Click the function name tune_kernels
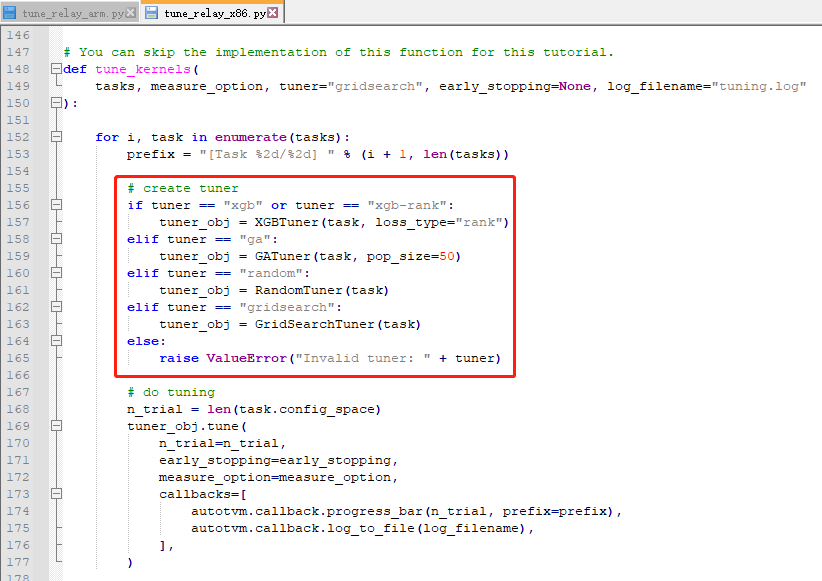The width and height of the screenshot is (822, 581). (143, 69)
